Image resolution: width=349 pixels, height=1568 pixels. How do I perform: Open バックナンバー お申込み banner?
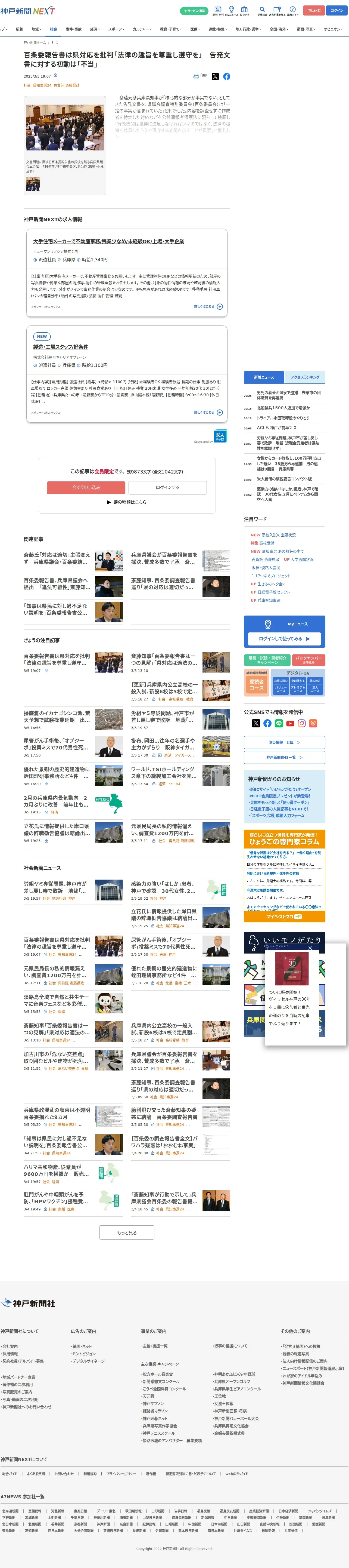pos(309,660)
